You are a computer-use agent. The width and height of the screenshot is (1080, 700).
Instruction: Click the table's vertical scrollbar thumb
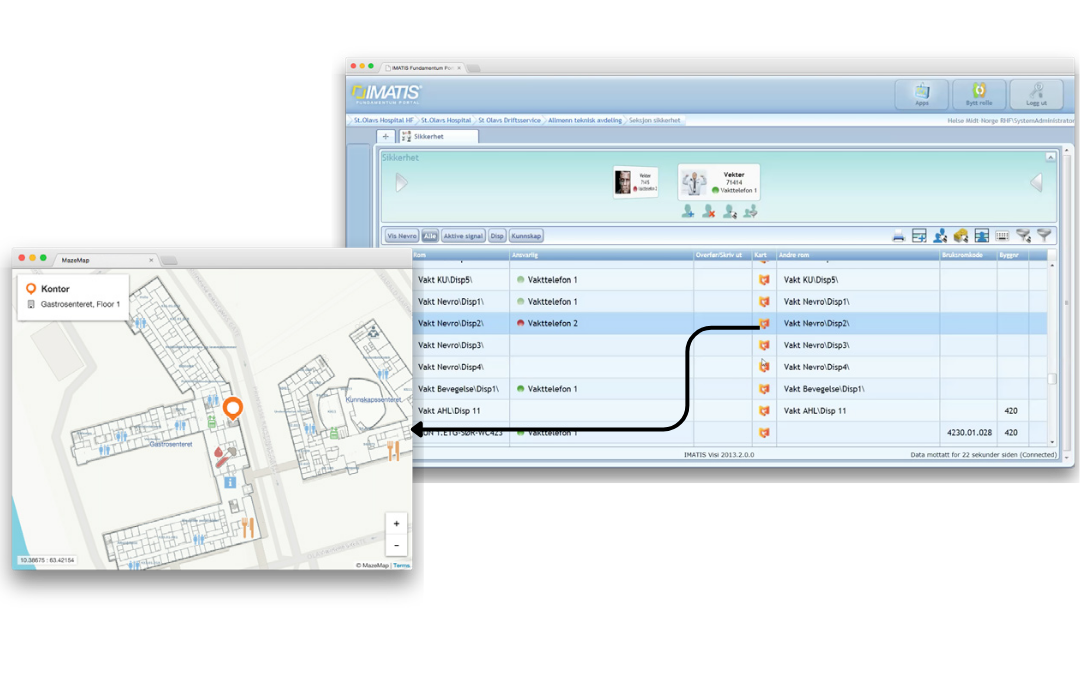1052,378
